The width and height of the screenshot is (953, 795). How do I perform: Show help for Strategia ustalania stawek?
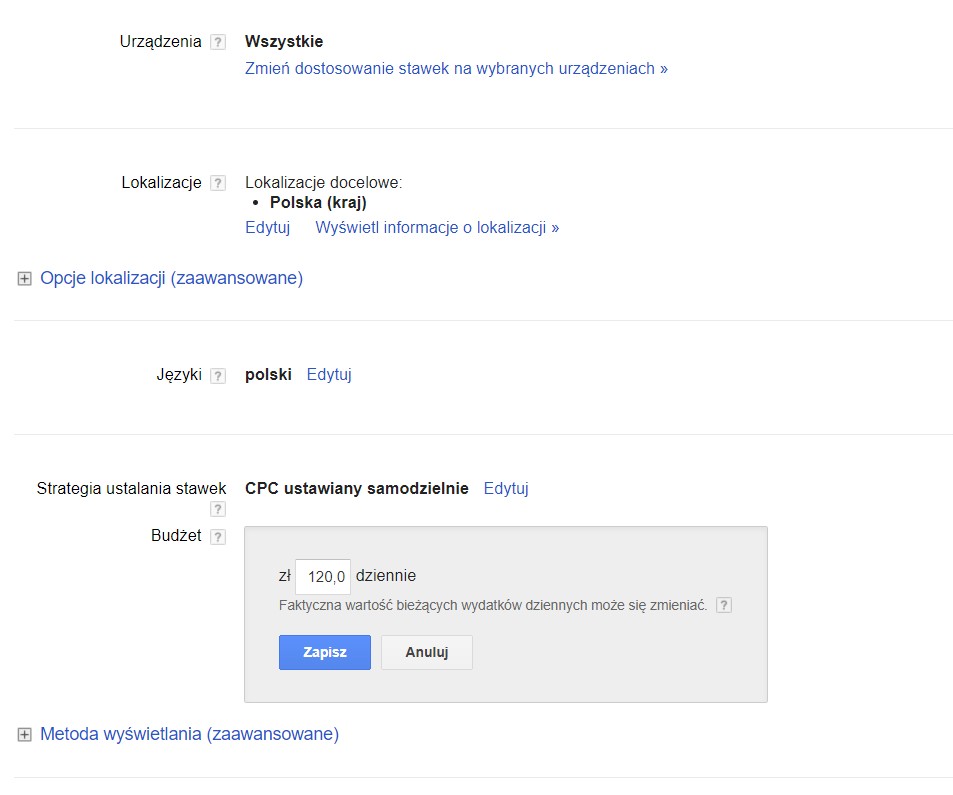point(218,509)
